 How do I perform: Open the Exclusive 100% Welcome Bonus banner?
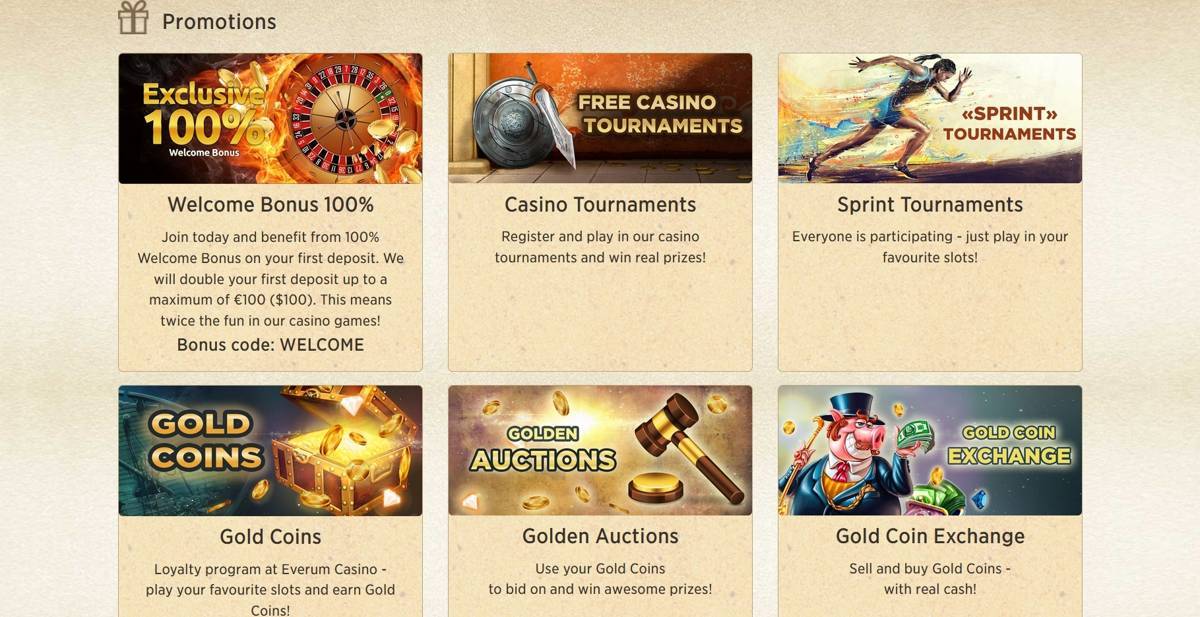(x=270, y=118)
